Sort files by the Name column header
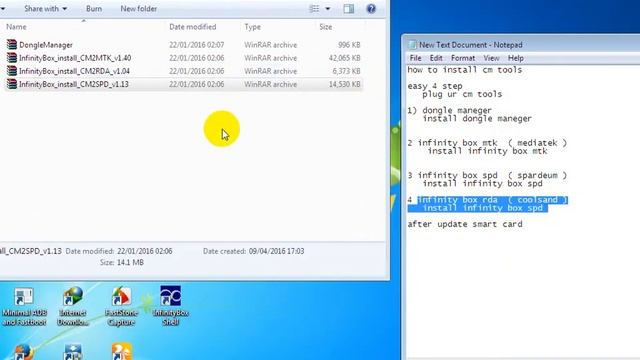This screenshot has height=360, width=640. (16, 27)
